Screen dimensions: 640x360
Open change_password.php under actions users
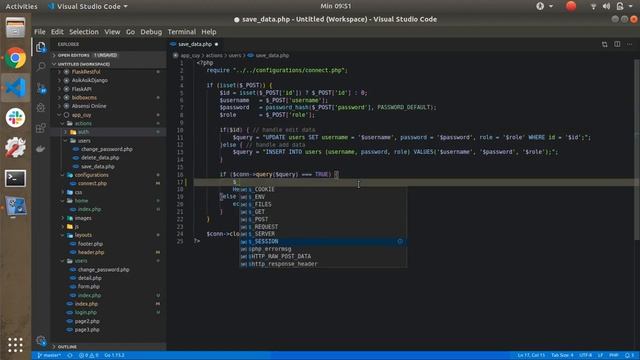pyautogui.click(x=107, y=149)
